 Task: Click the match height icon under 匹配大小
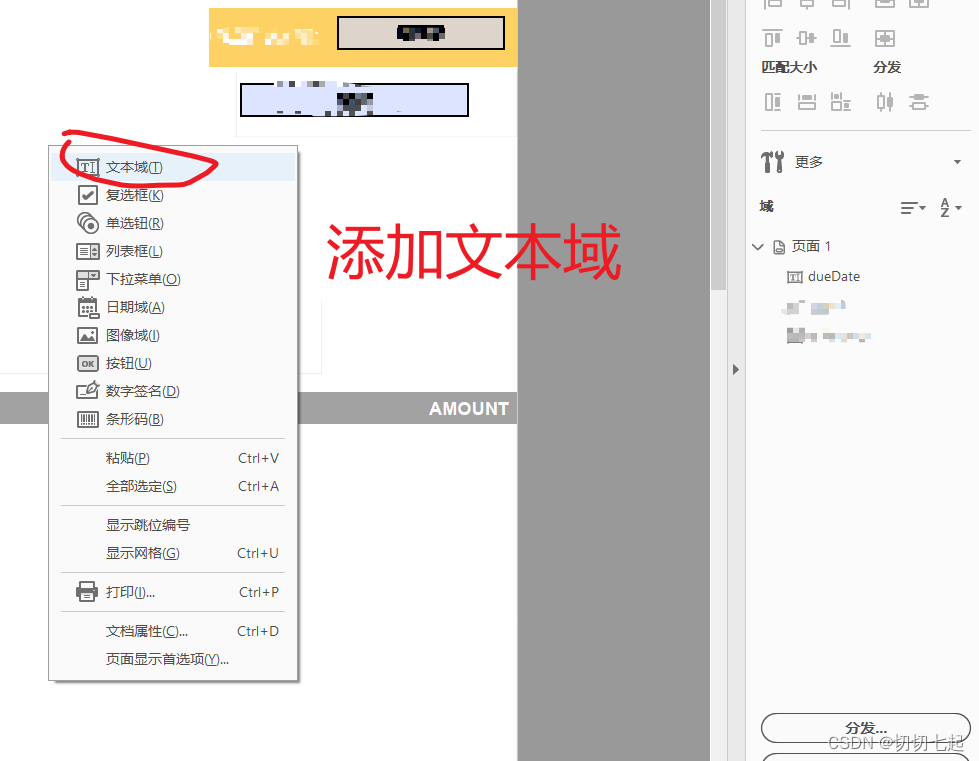click(806, 101)
